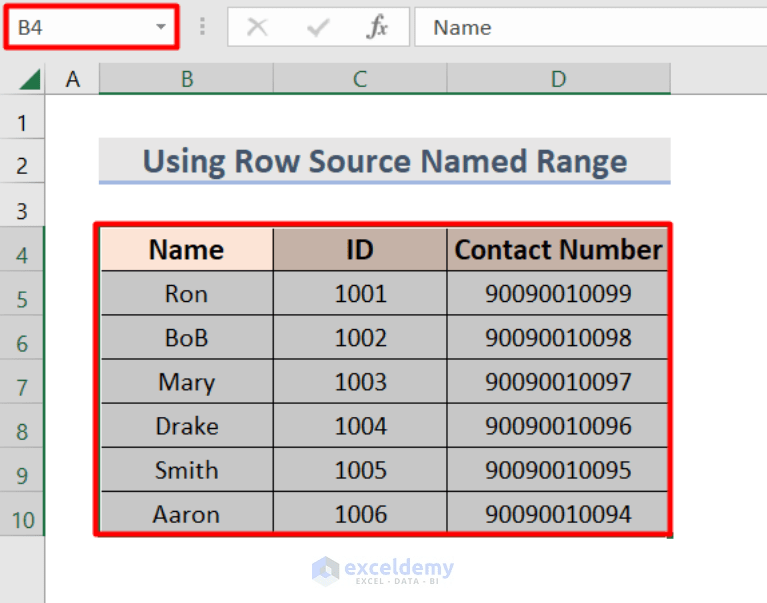Click the cell containing Ron
Screen dimensions: 767x603
pyautogui.click(x=186, y=293)
